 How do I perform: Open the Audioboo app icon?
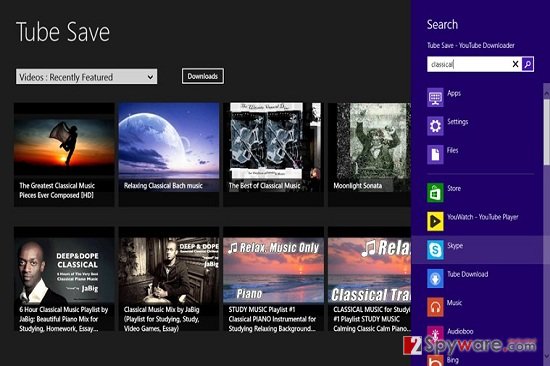(435, 334)
